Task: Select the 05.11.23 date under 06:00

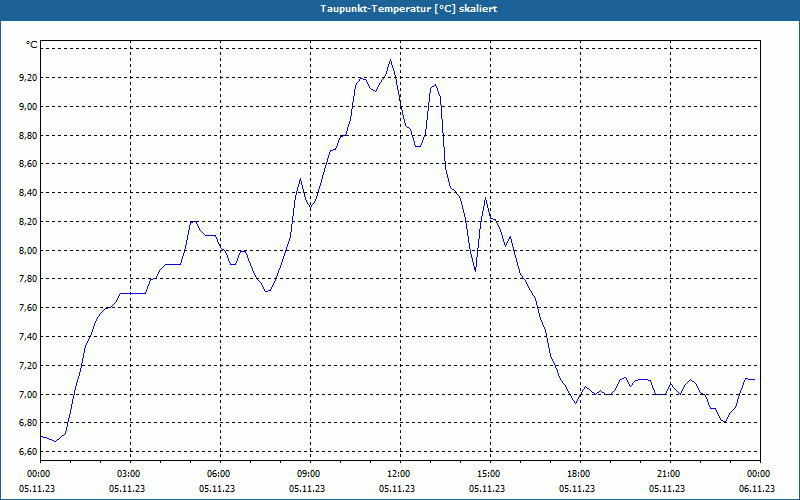Action: [218, 488]
